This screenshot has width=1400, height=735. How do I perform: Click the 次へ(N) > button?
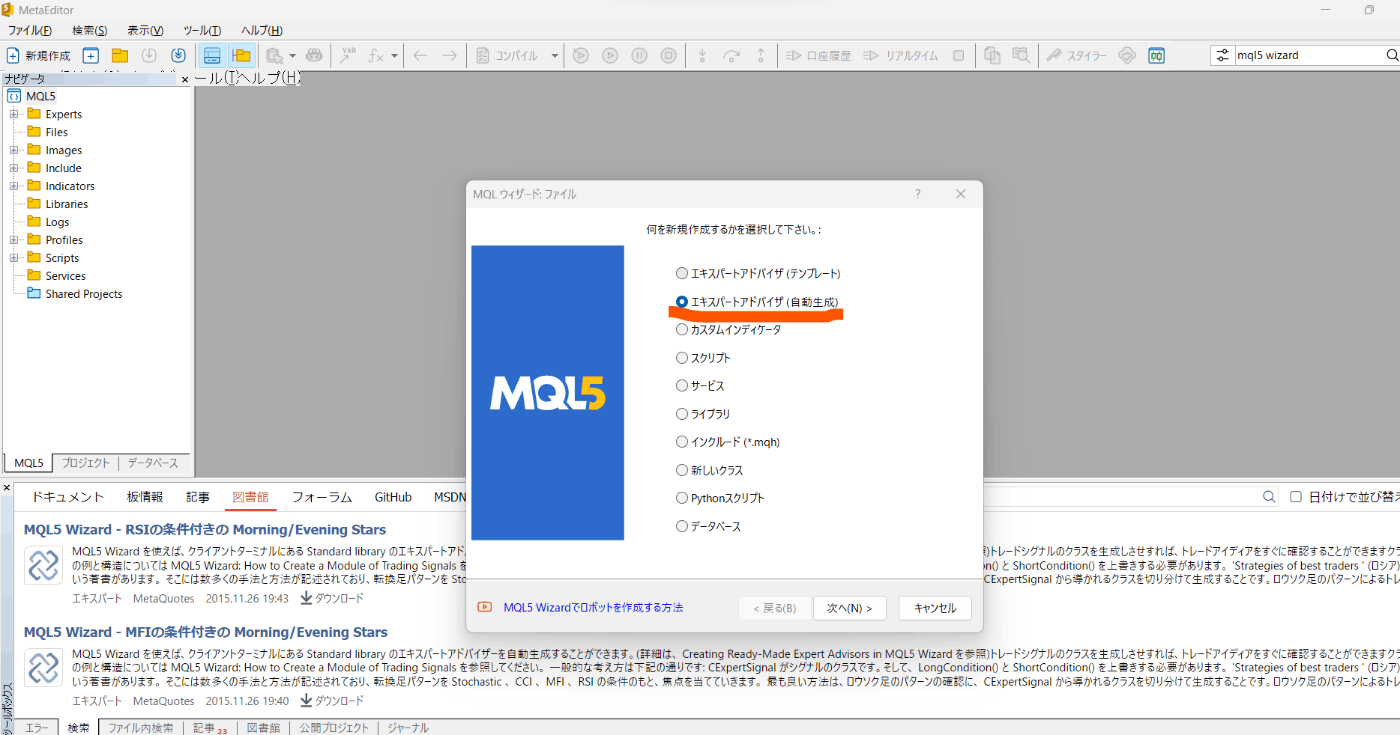coord(849,608)
